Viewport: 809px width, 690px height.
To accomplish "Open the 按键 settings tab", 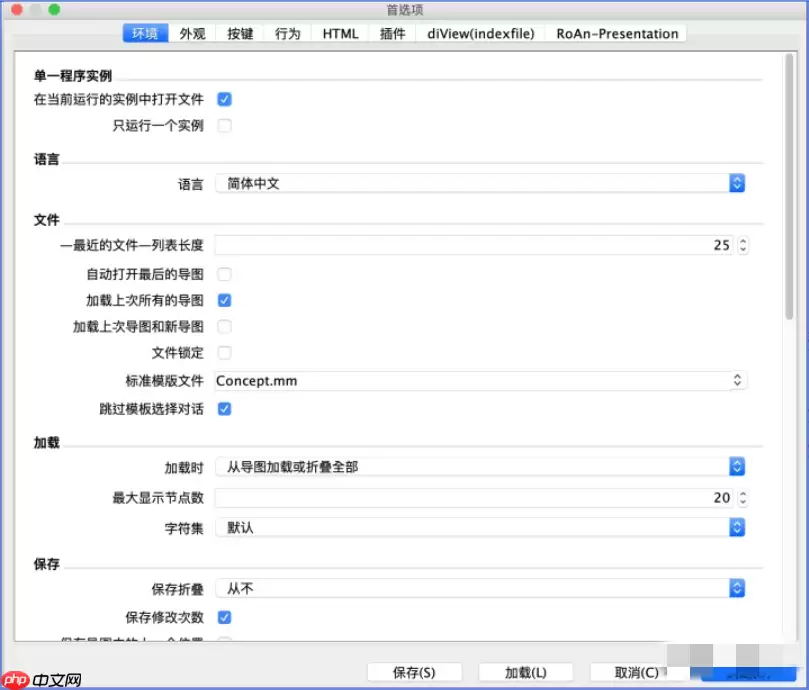I will click(238, 33).
